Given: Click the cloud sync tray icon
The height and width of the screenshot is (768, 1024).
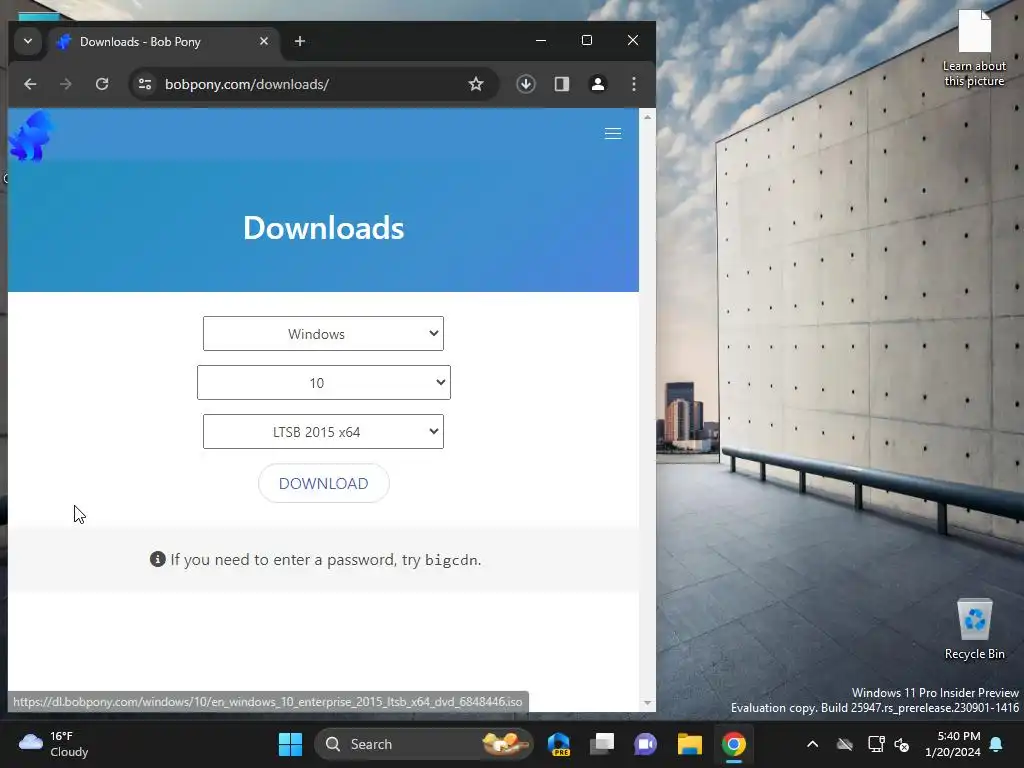Looking at the screenshot, I should point(845,744).
